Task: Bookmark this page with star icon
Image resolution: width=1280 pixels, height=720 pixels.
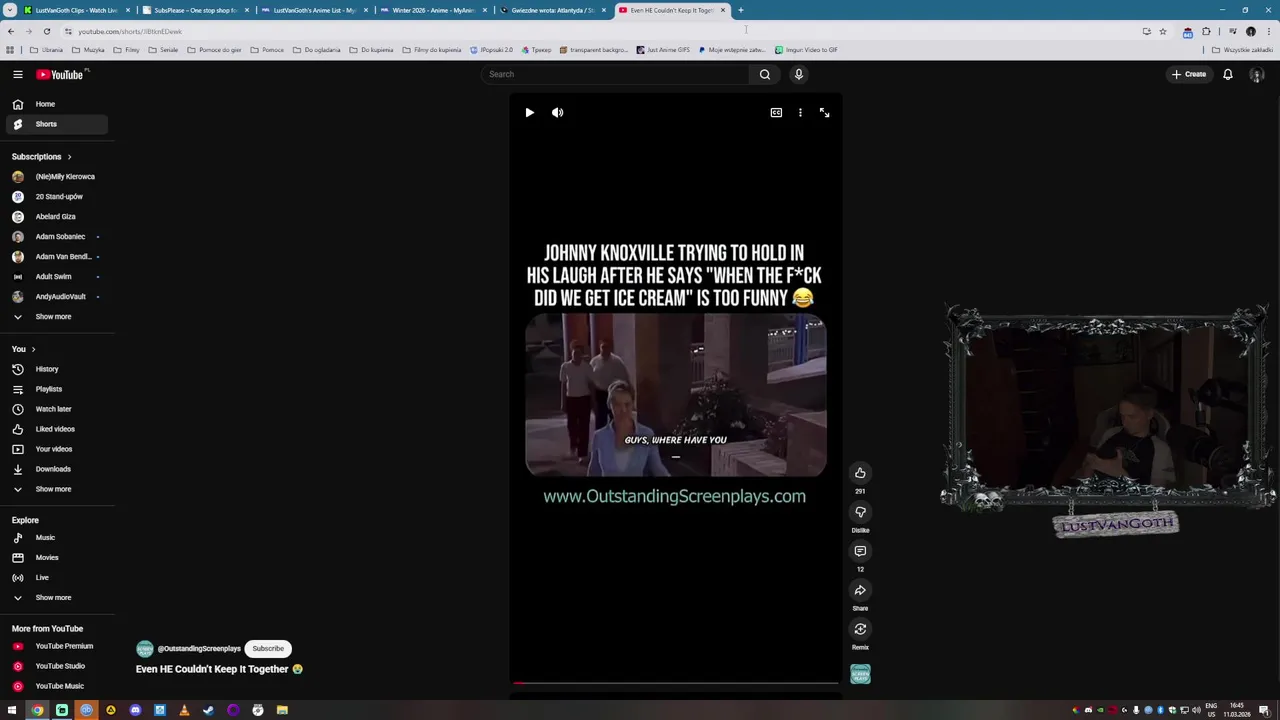Action: pyautogui.click(x=1162, y=32)
